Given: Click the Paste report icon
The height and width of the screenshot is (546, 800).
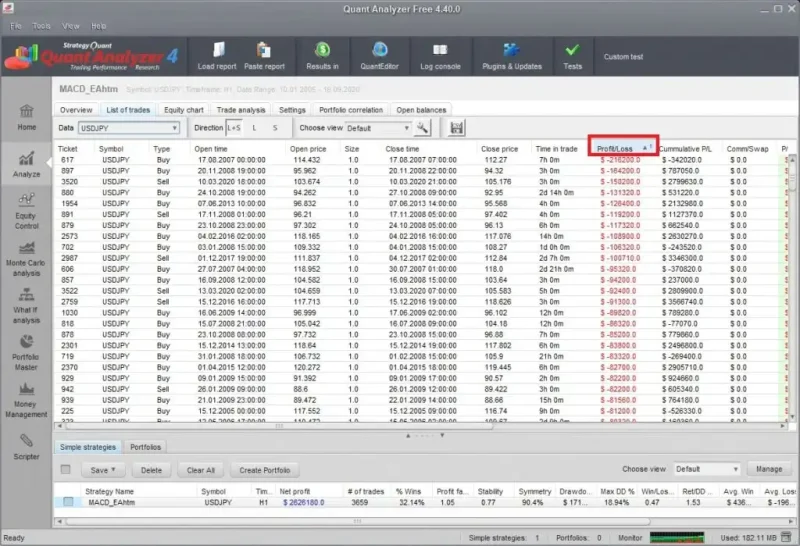Looking at the screenshot, I should [x=265, y=54].
